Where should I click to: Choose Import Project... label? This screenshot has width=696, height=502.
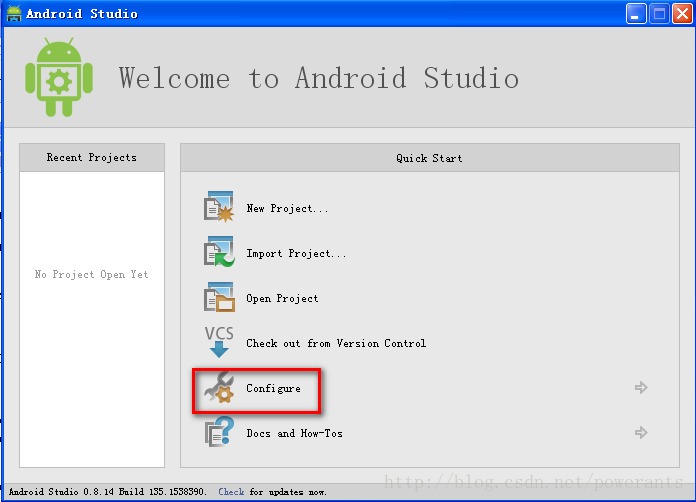(x=296, y=253)
